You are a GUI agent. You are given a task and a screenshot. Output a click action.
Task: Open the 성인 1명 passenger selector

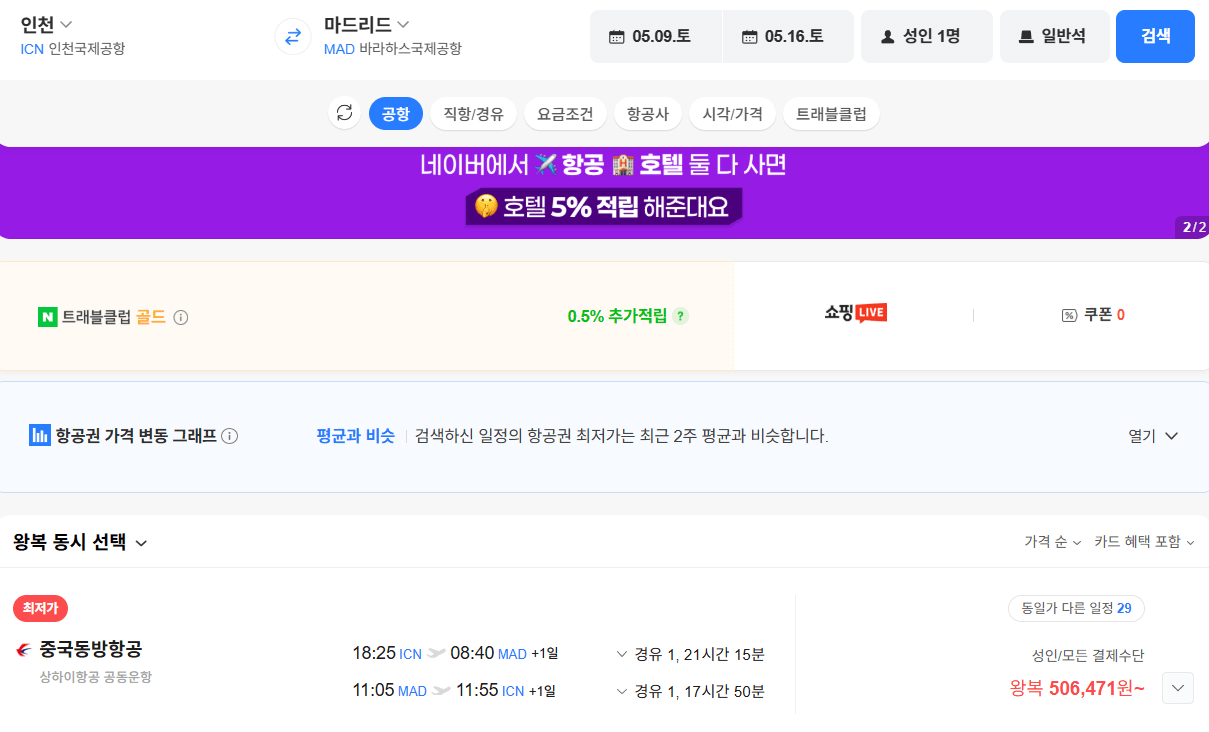[x=926, y=35]
